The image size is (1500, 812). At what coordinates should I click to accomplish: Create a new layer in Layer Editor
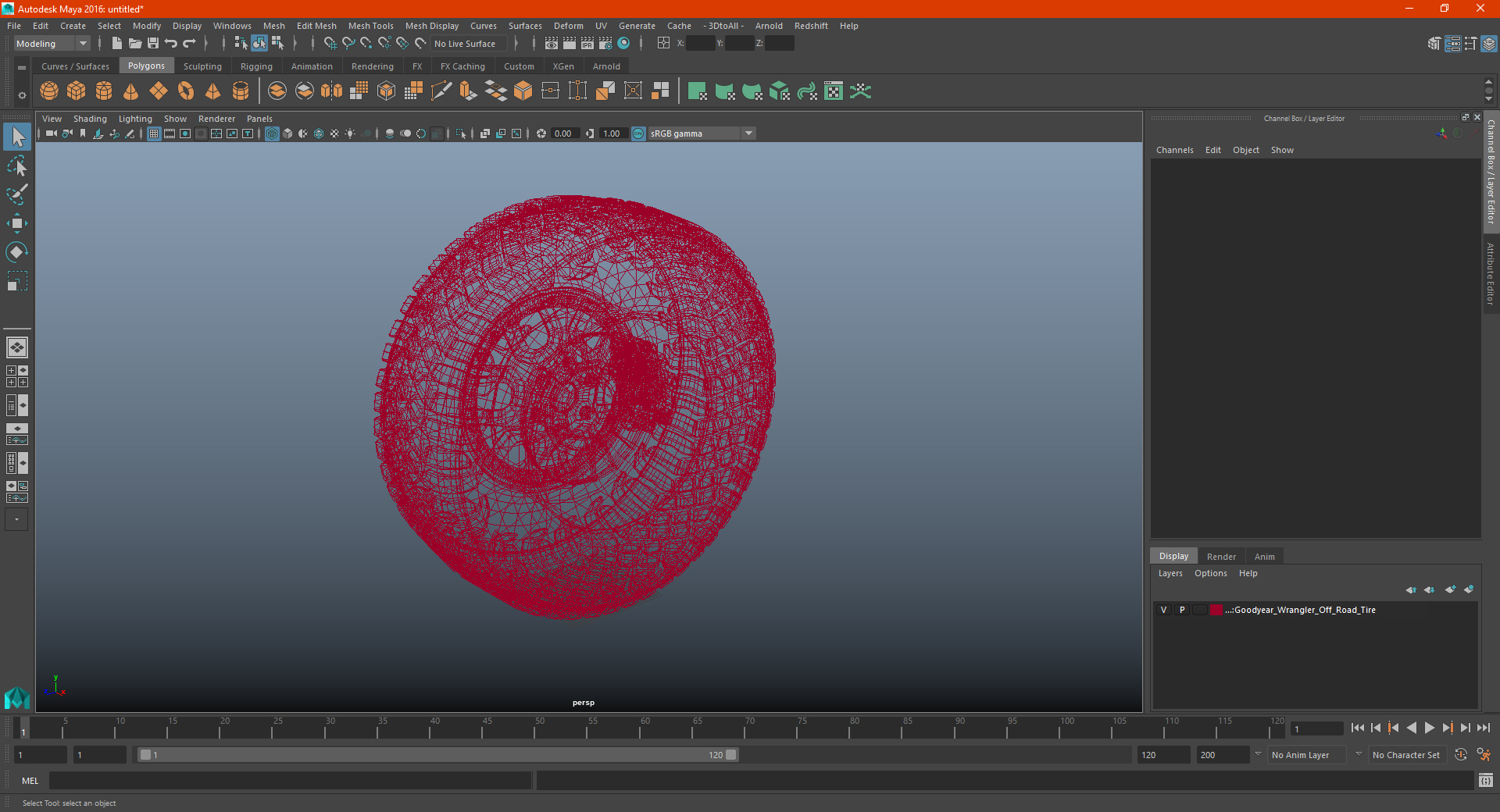tap(1450, 589)
